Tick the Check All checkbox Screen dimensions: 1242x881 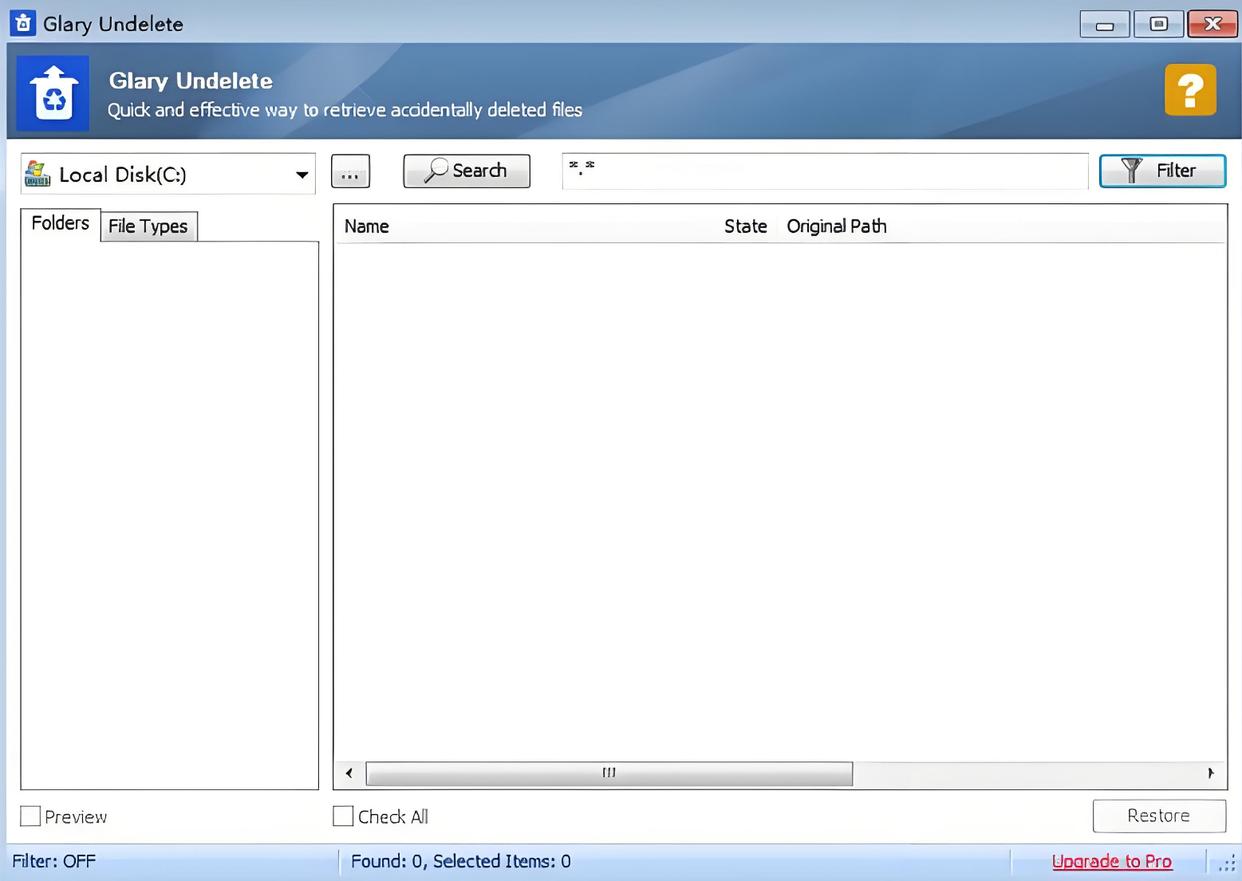[343, 817]
